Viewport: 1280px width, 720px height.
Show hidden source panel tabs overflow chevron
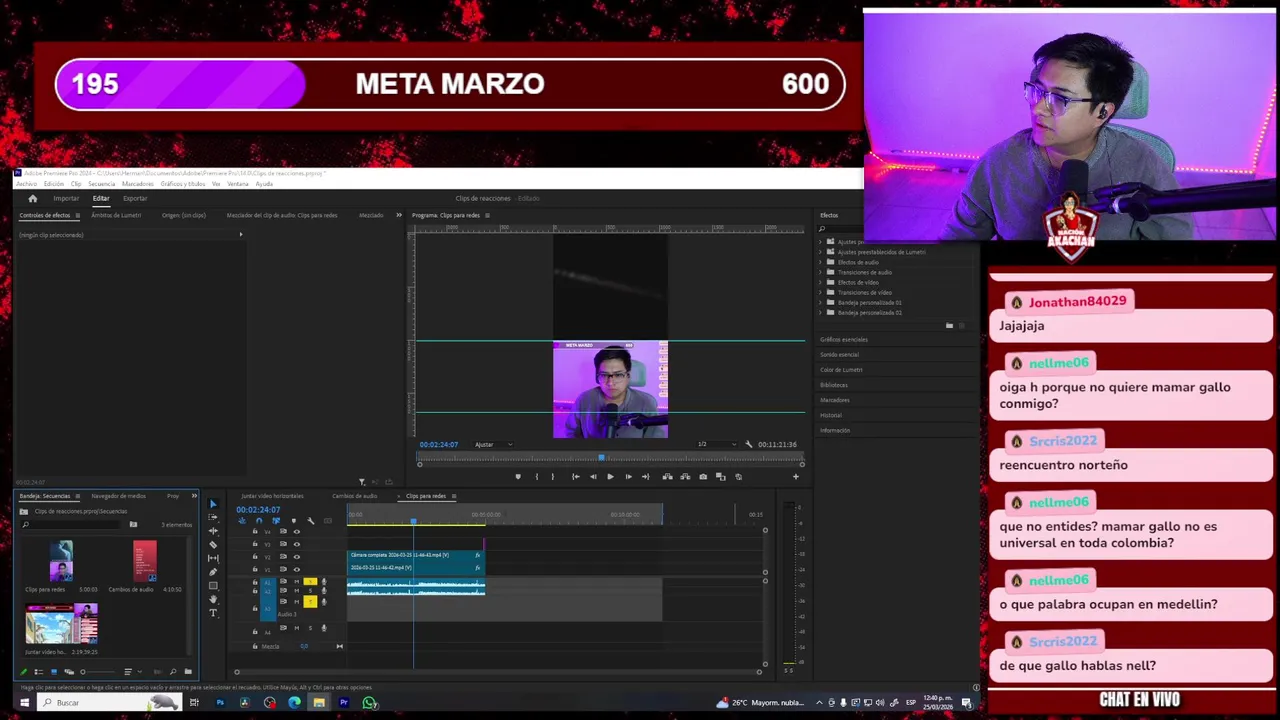[399, 215]
